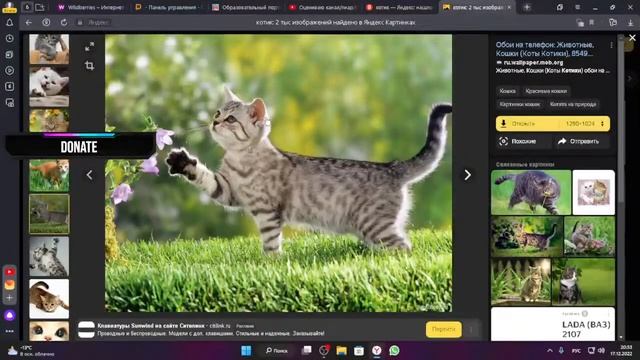Open the related kitten drawing thumbnail on white
The height and width of the screenshot is (360, 640).
[x=593, y=192]
